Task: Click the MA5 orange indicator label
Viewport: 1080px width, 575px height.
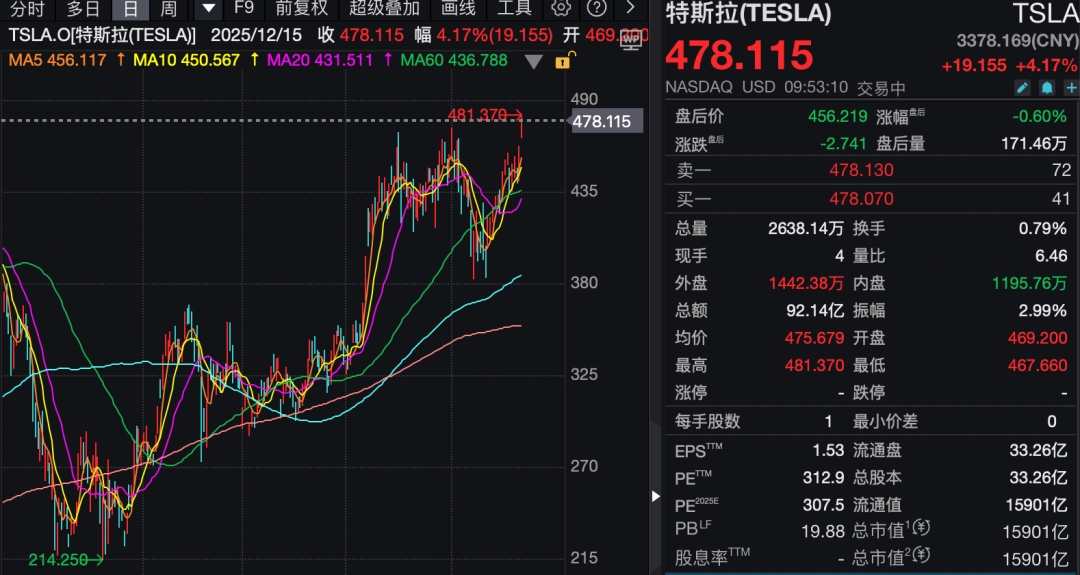Action: 58,60
